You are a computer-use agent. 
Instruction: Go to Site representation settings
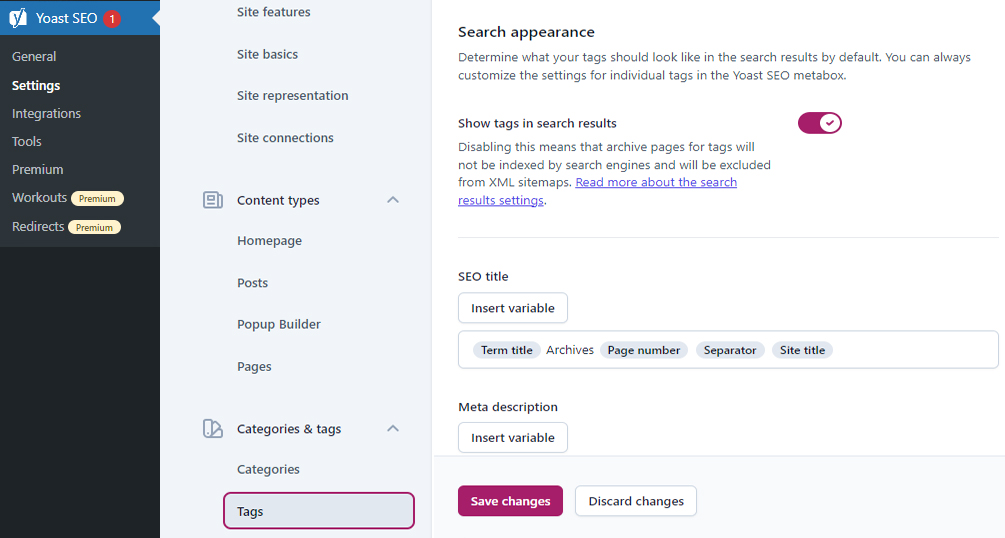(292, 96)
